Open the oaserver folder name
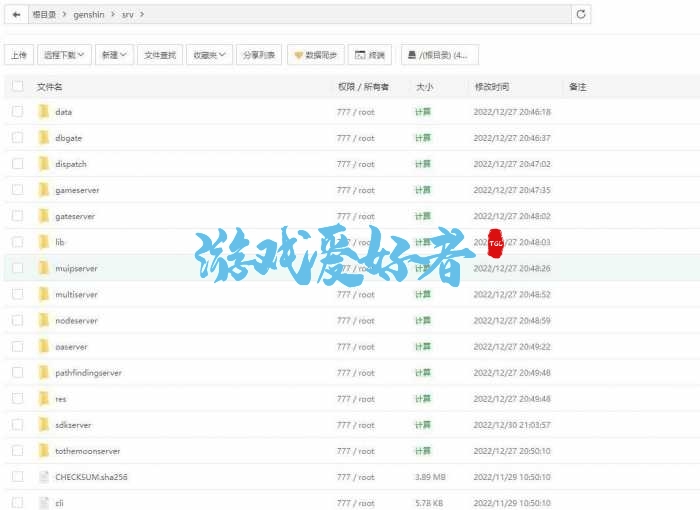The image size is (700, 510). click(71, 347)
